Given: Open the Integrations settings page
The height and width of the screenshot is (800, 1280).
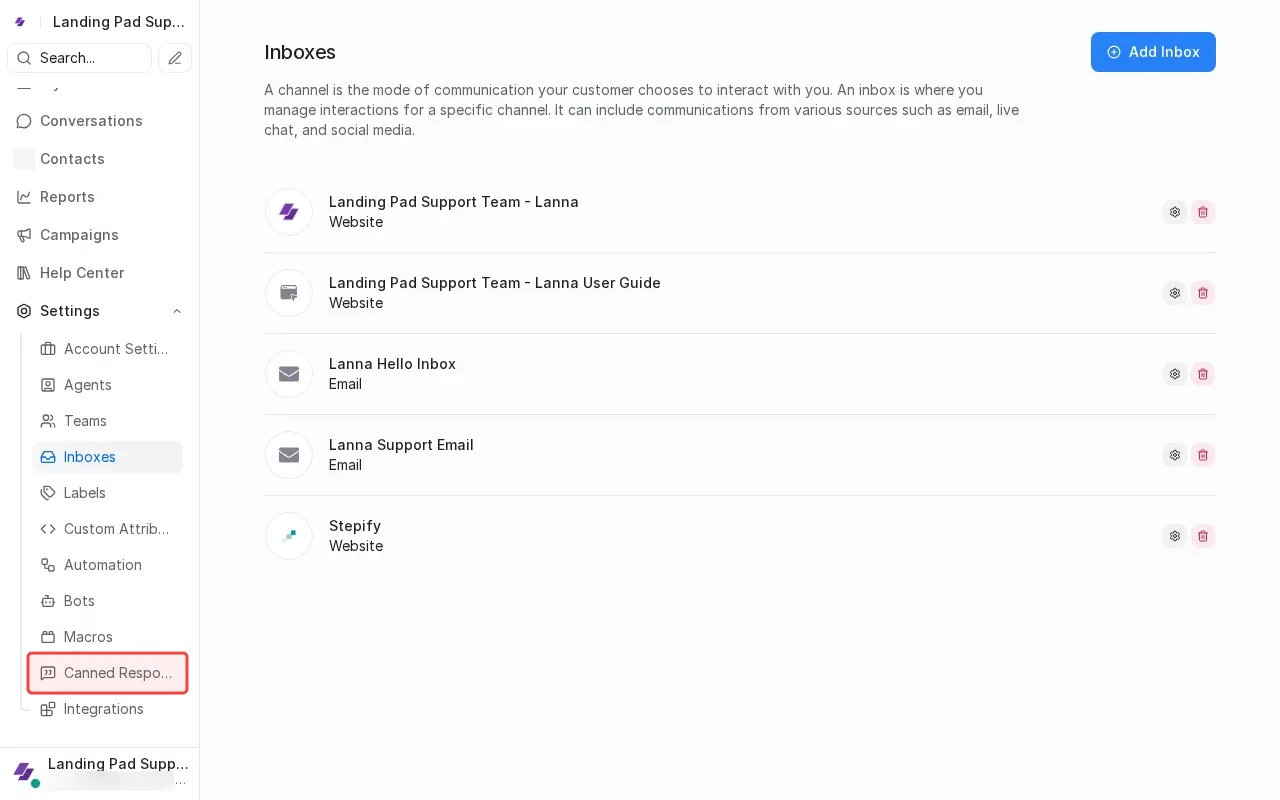Looking at the screenshot, I should click(104, 709).
